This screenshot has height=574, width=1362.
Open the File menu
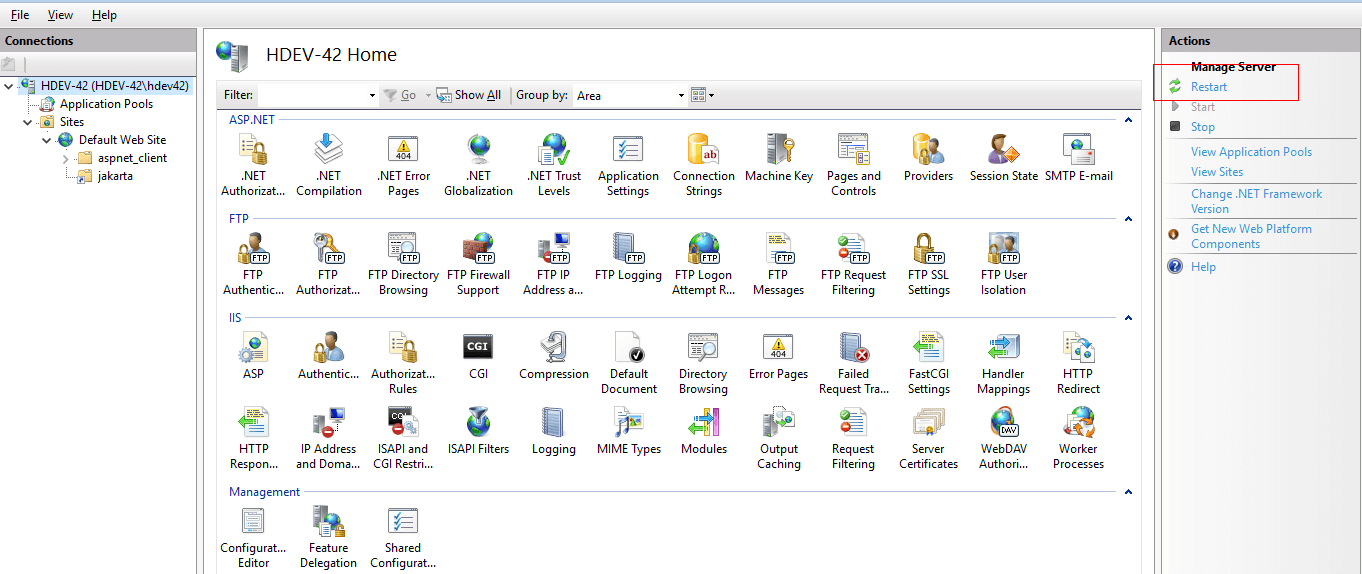(x=20, y=15)
